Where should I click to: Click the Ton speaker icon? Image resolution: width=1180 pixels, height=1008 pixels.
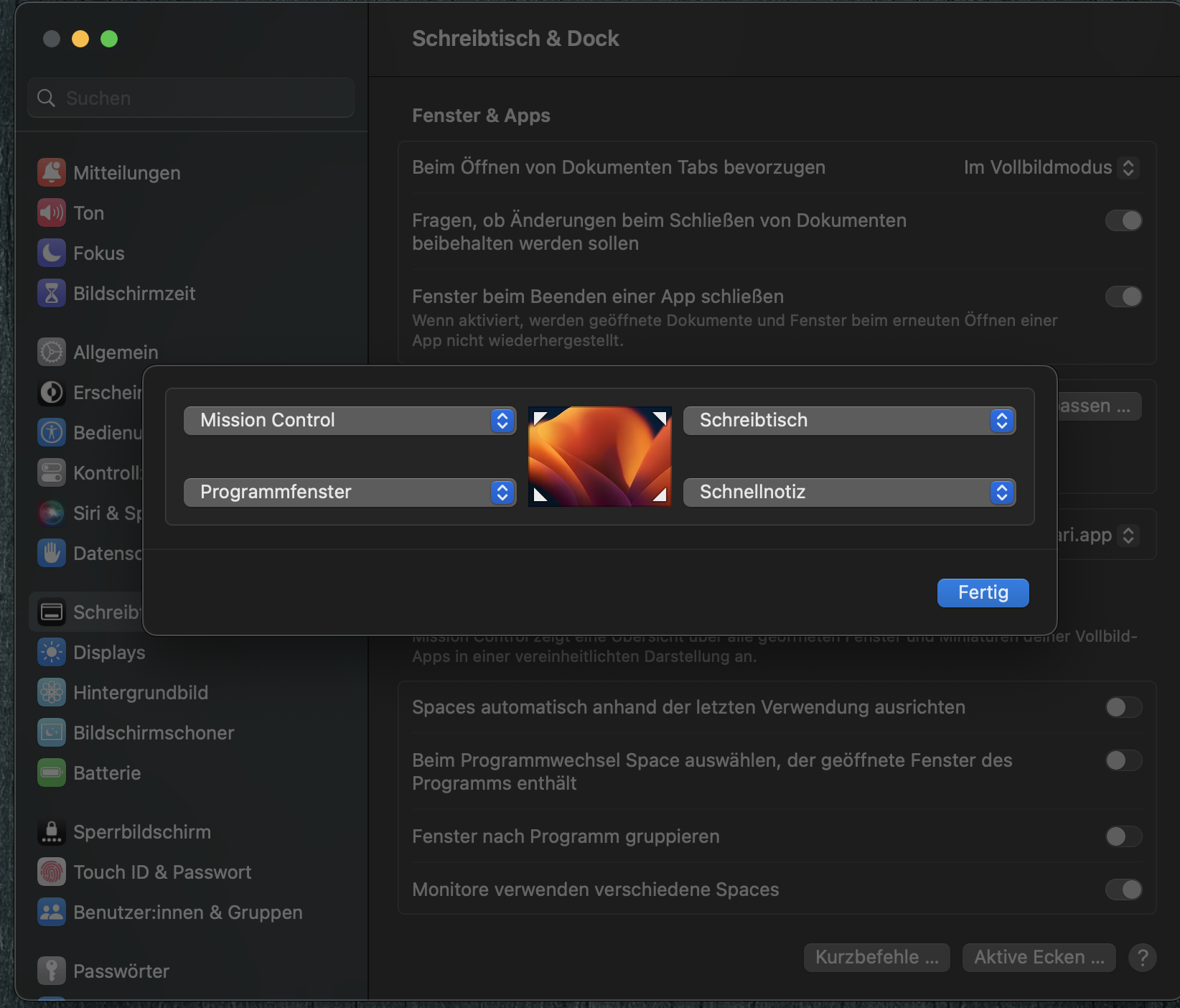point(51,213)
